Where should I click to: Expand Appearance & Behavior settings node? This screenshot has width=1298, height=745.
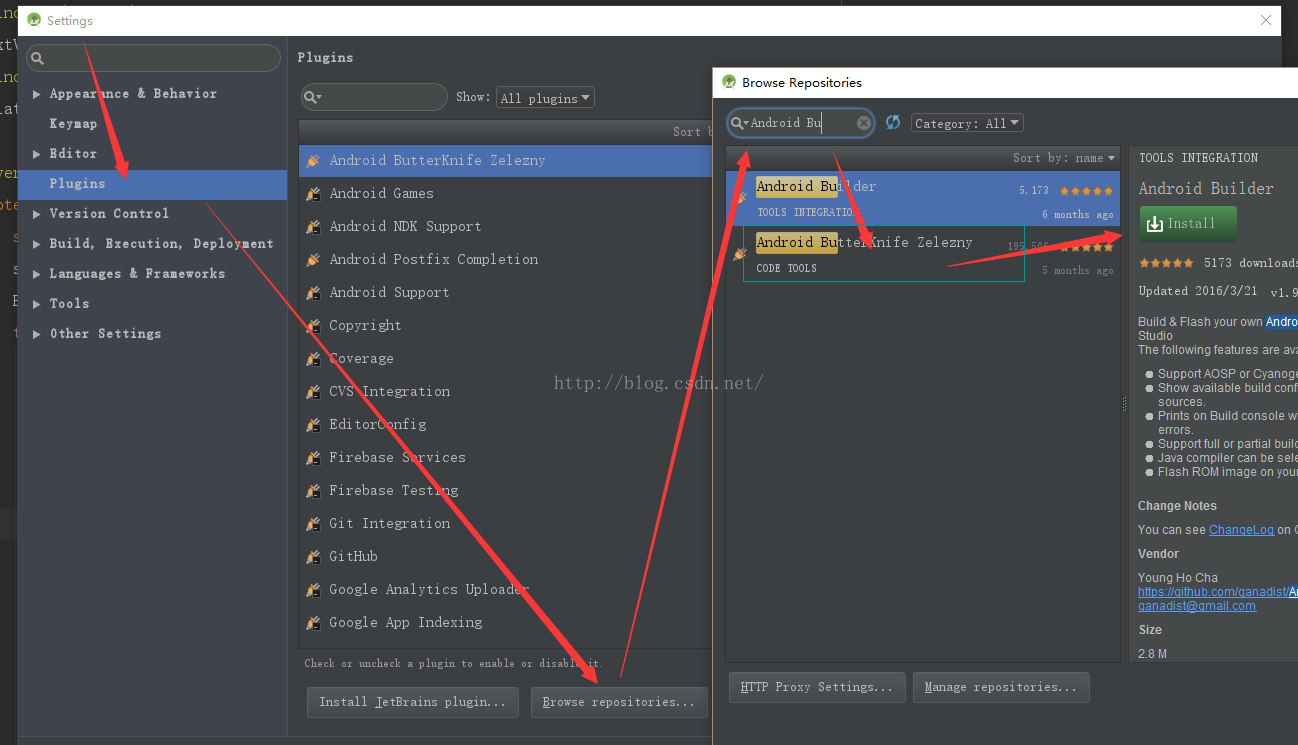click(x=37, y=94)
